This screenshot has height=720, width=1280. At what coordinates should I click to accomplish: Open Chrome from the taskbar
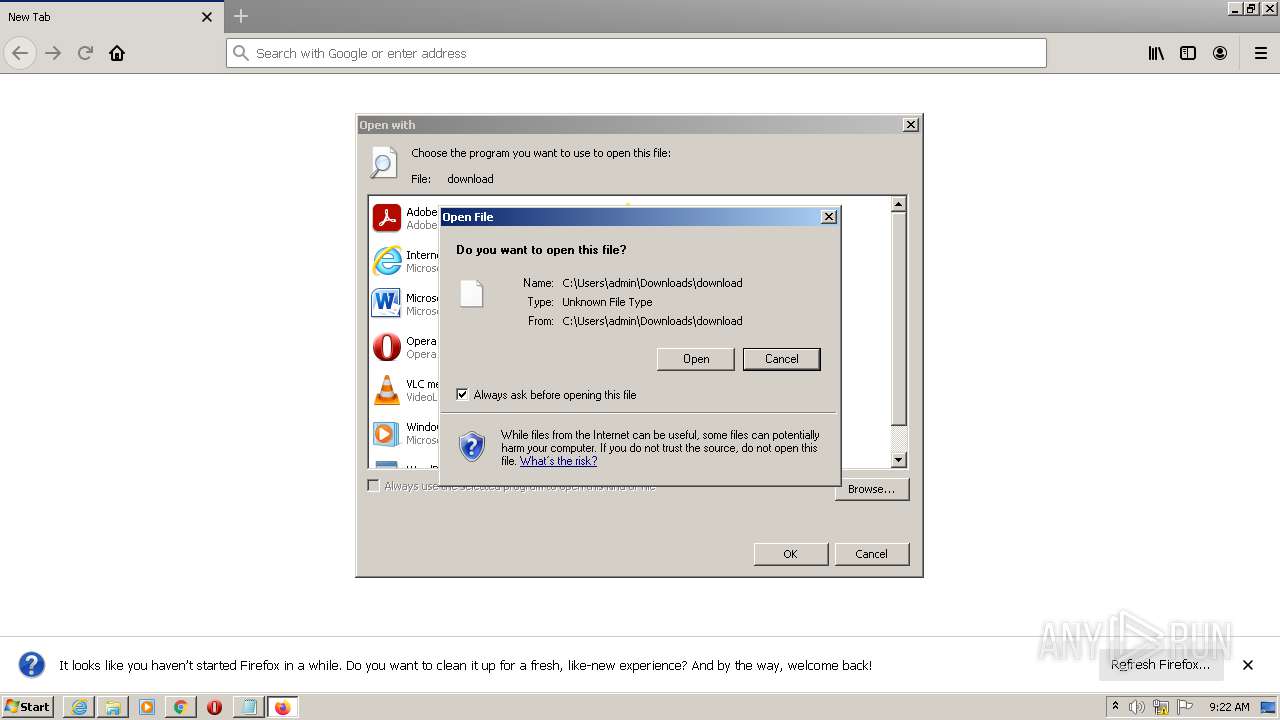[x=180, y=707]
